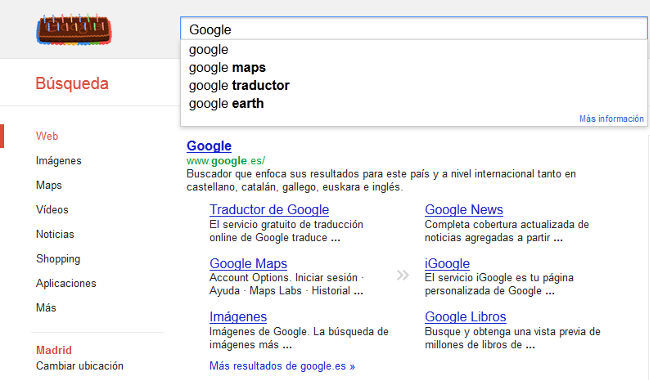Open the 'Google News' sitelink
This screenshot has height=380, width=650.
[464, 209]
